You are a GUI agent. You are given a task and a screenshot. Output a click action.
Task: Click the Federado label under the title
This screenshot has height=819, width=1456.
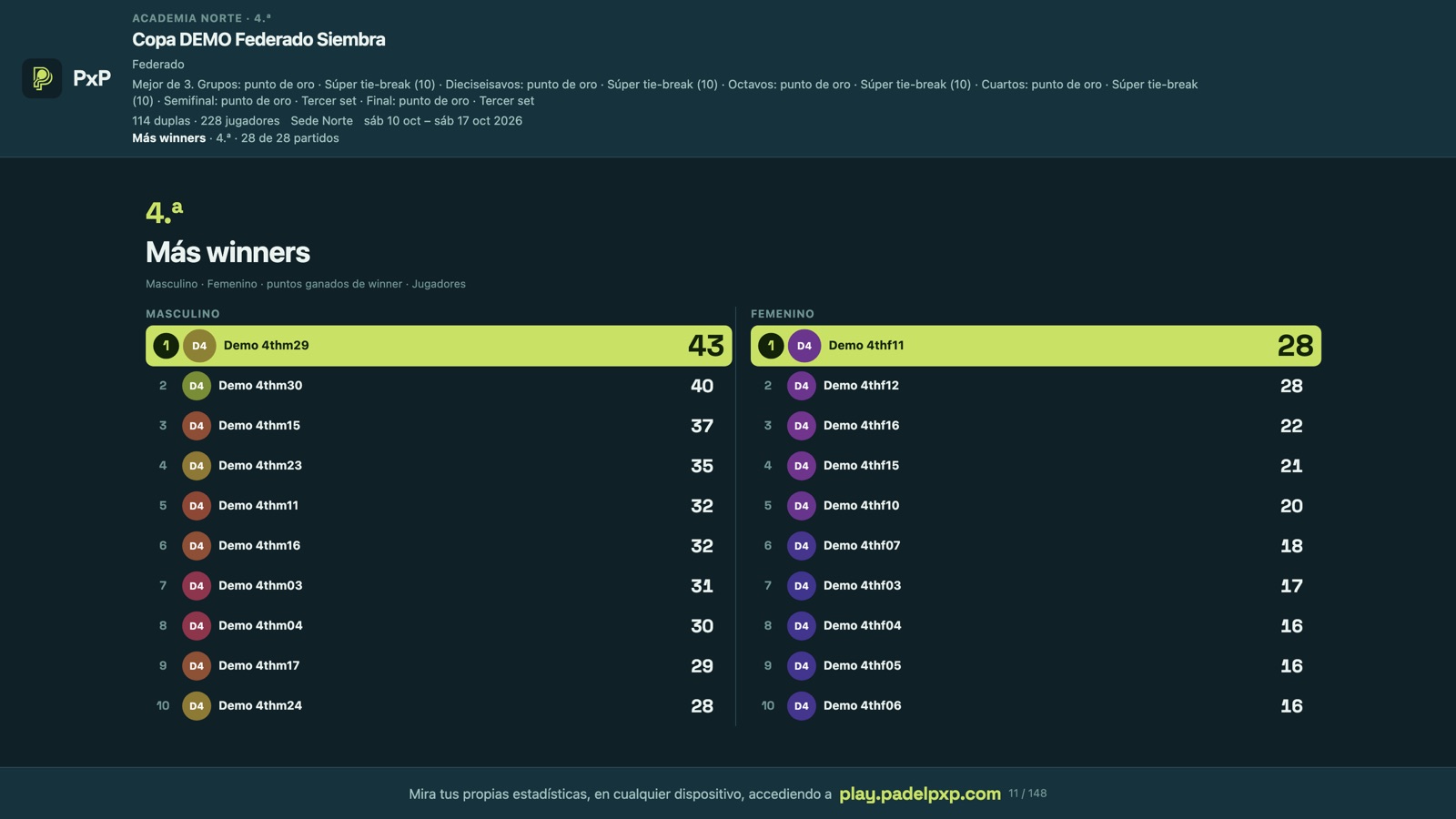tap(158, 65)
